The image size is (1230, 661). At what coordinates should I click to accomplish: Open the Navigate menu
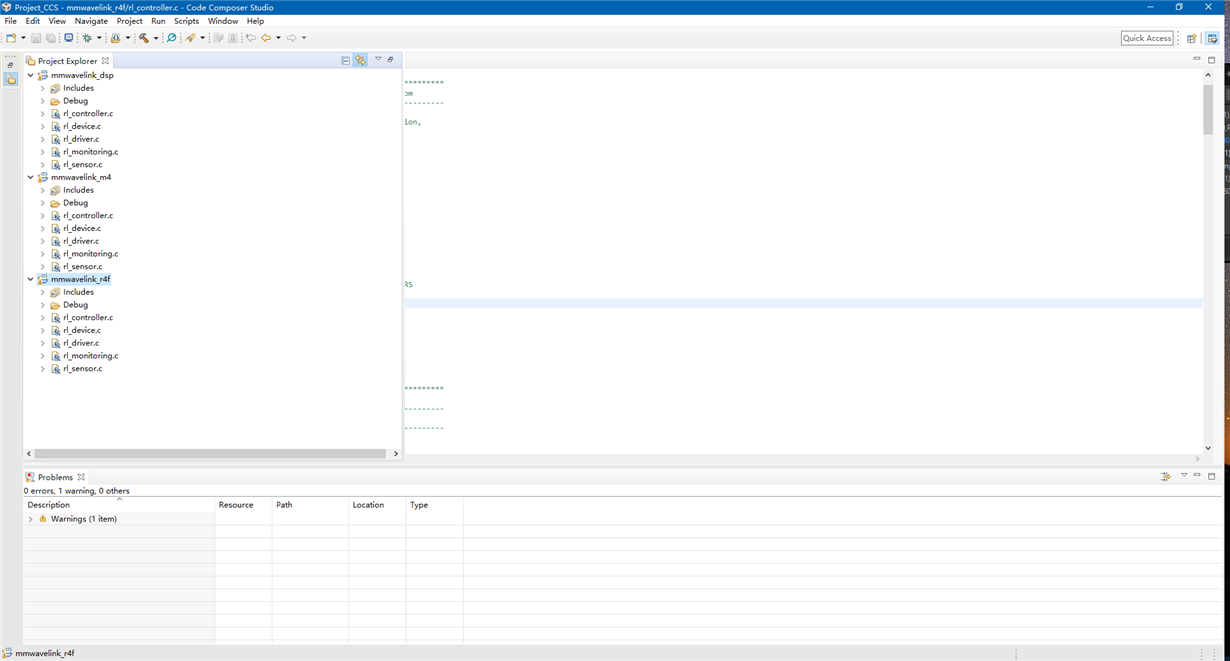point(91,21)
